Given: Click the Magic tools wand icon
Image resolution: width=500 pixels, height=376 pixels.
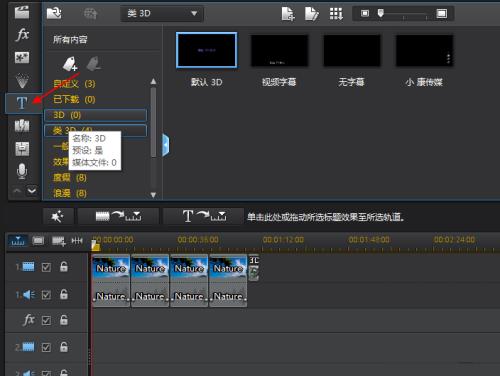Looking at the screenshot, I should click(58, 217).
